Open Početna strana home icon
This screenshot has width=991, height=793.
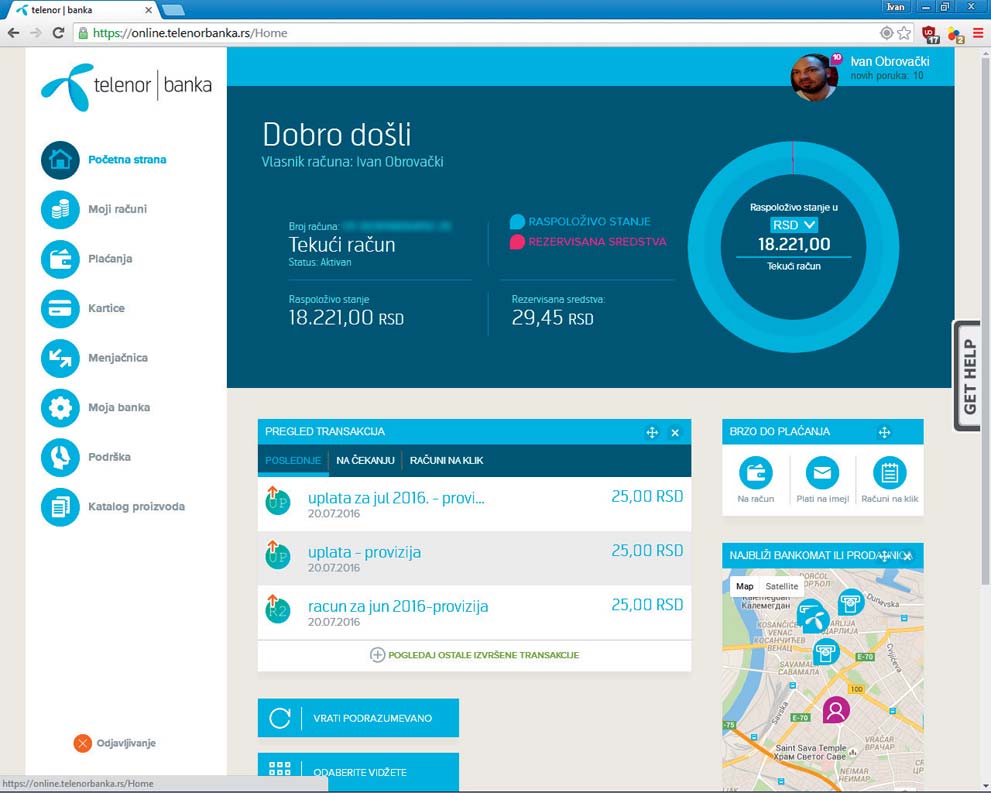(x=60, y=160)
